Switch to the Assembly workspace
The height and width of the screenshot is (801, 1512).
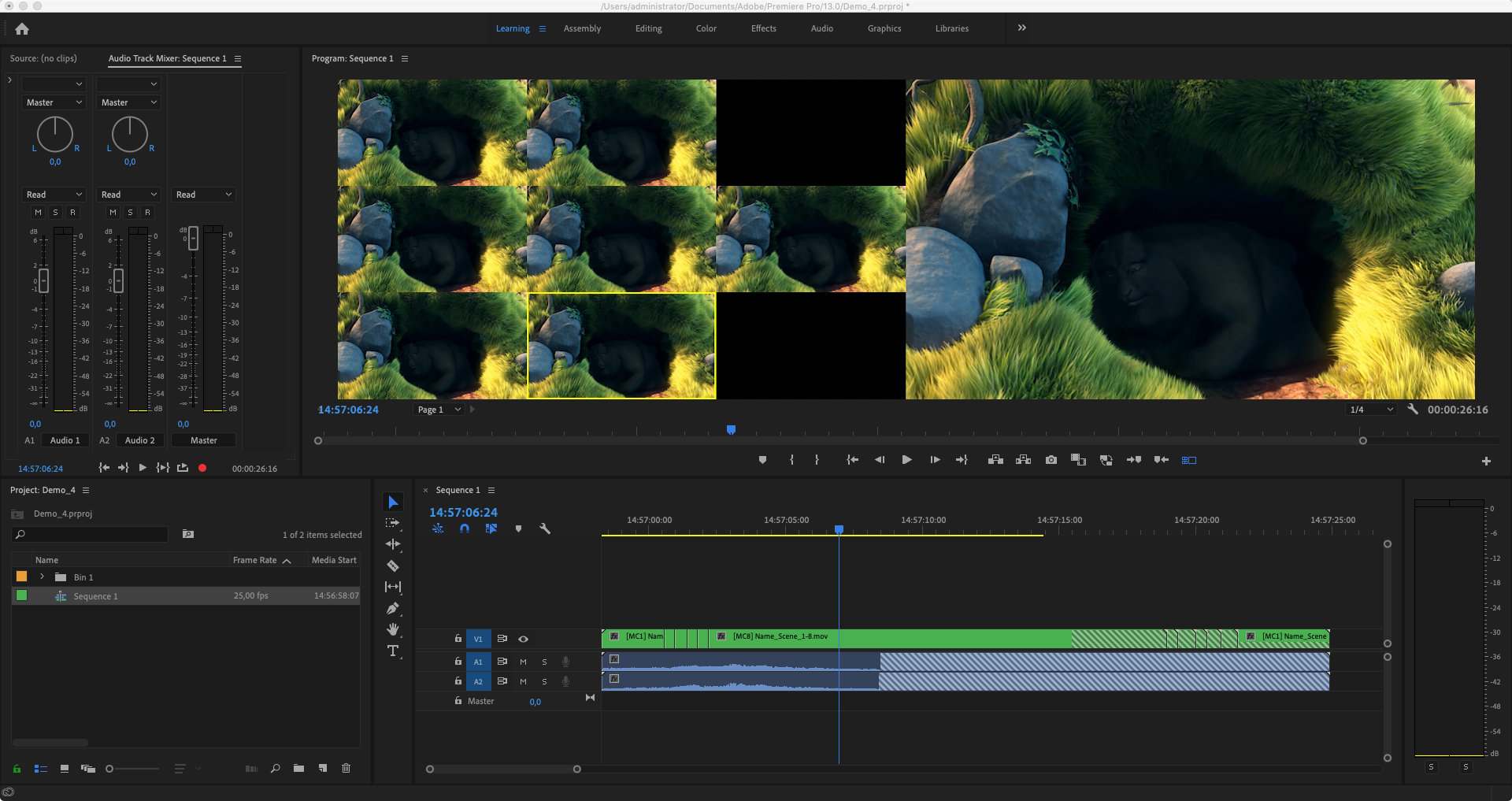point(582,28)
